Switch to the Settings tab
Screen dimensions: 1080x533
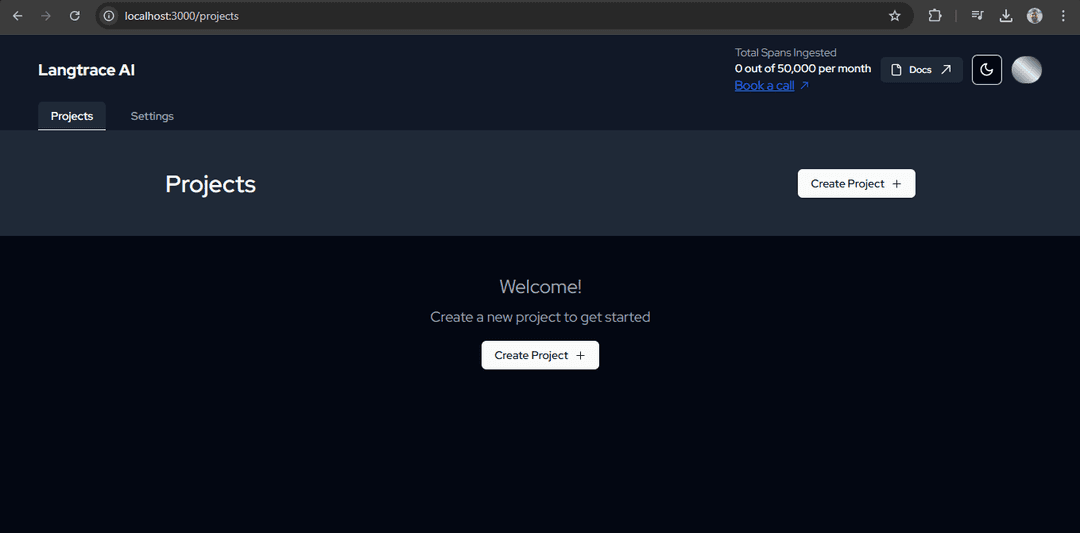(152, 116)
